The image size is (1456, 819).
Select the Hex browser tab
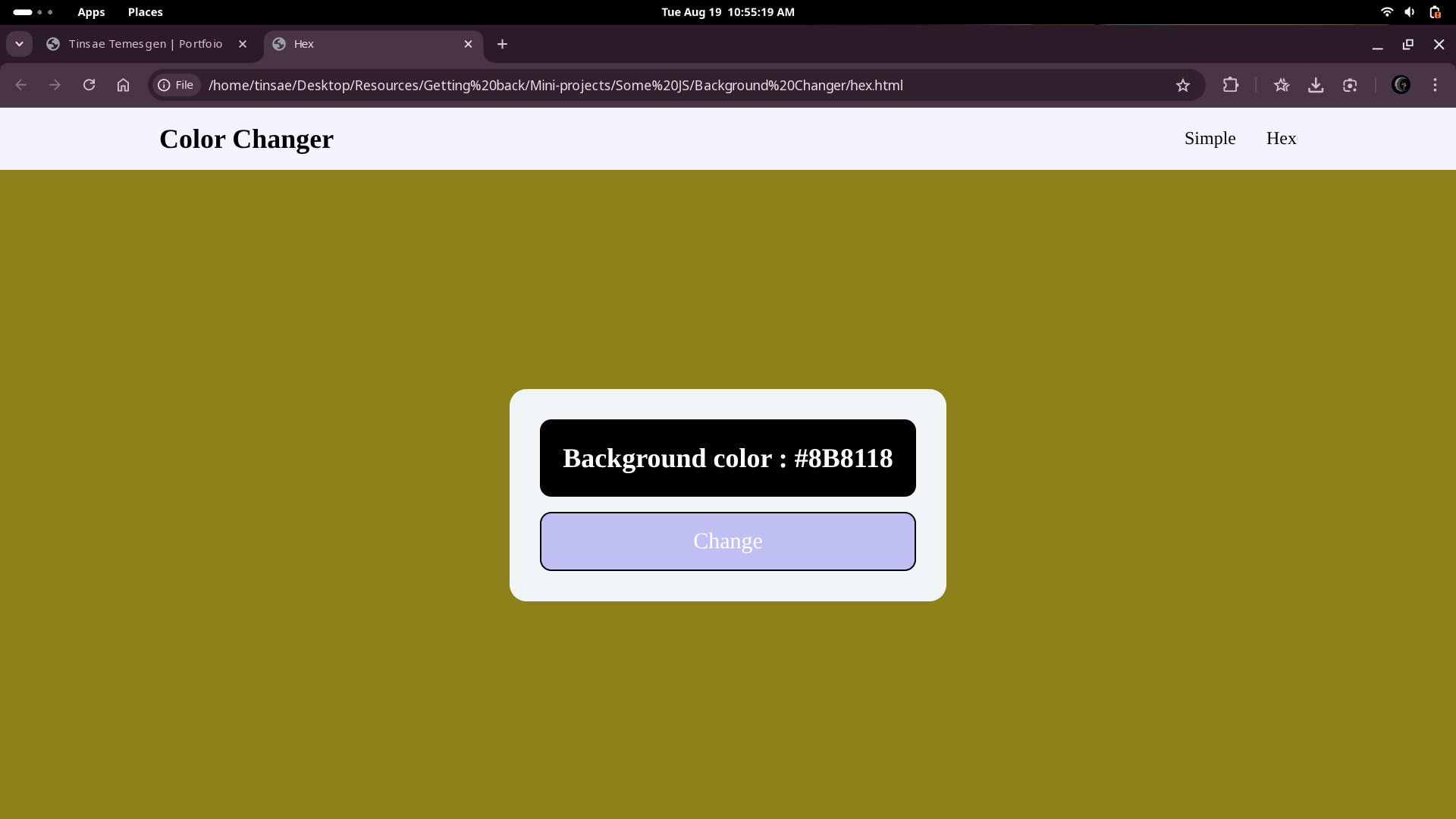373,44
